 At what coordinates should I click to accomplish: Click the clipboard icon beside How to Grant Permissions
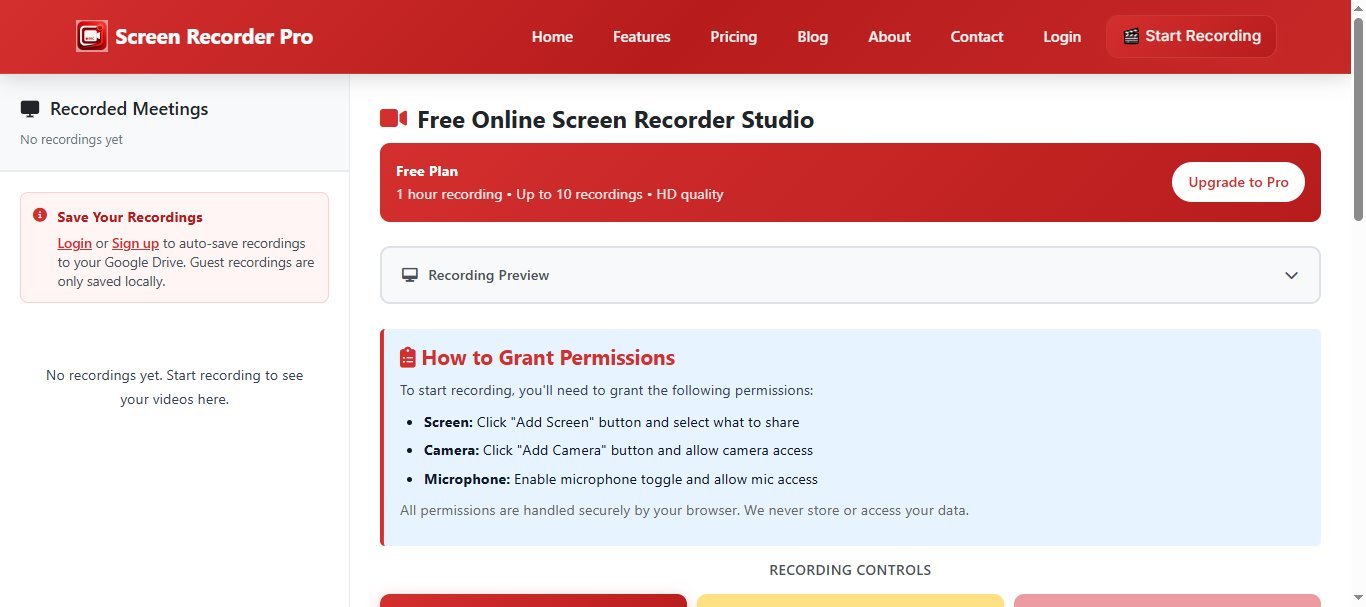(408, 358)
